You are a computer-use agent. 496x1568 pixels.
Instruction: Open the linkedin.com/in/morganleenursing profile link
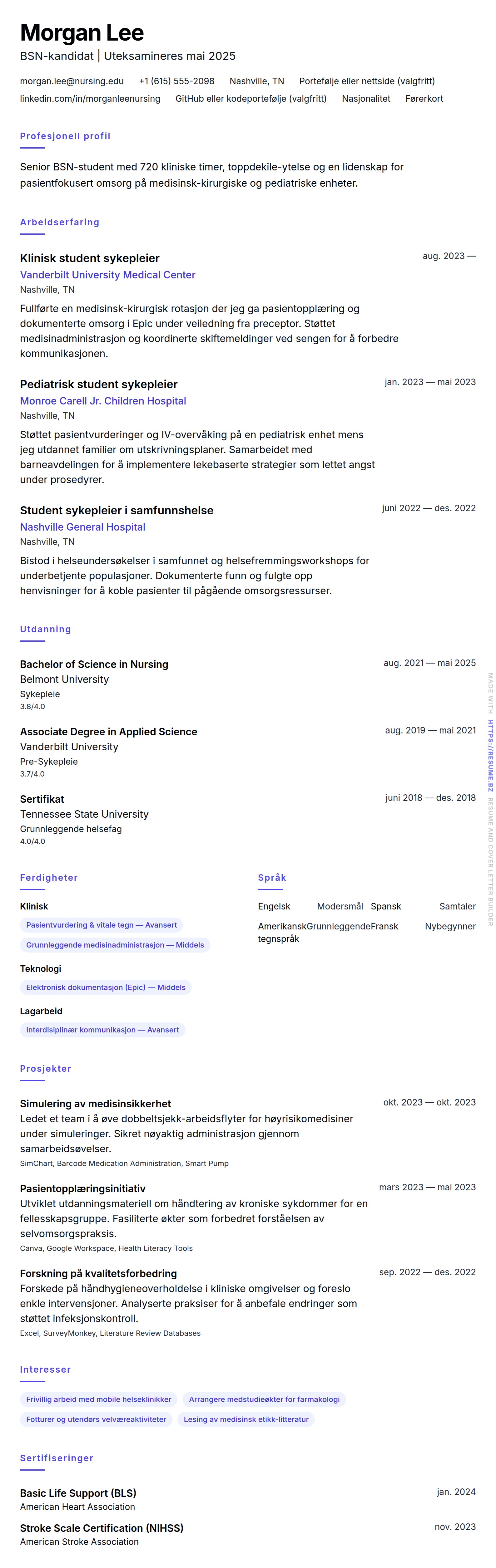[90, 99]
